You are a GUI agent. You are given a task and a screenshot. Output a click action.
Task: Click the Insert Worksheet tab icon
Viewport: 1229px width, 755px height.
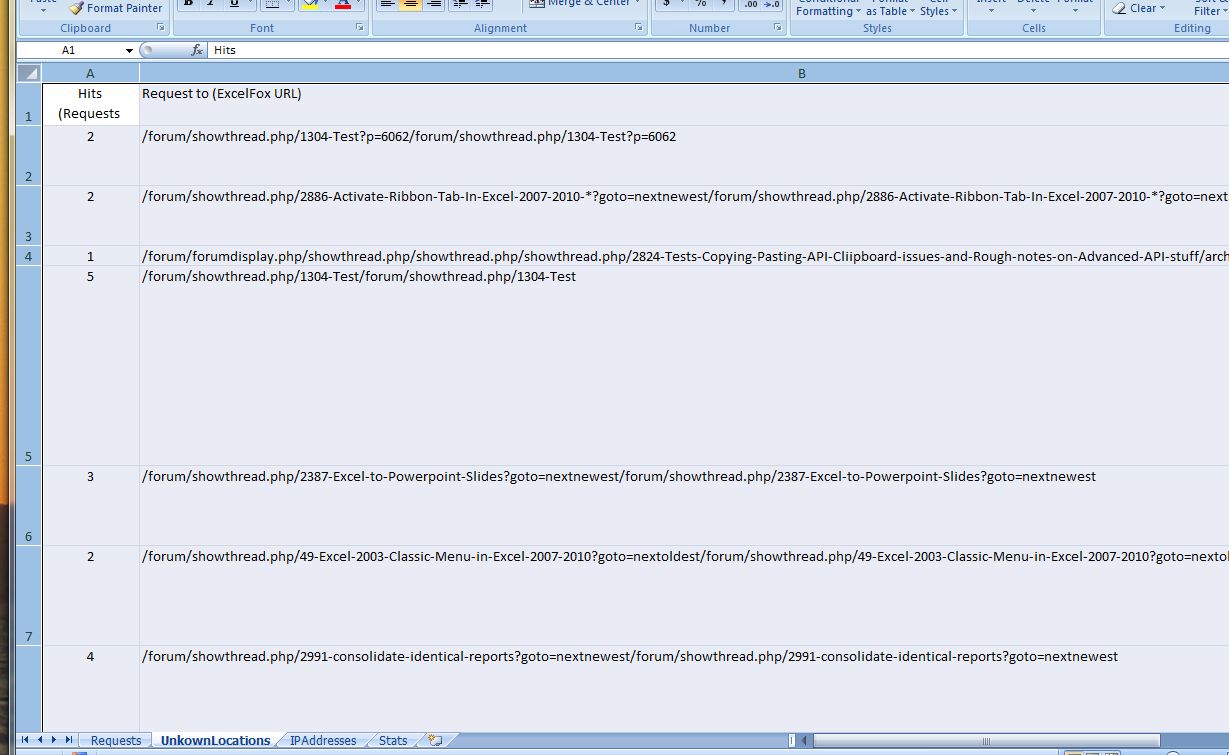tap(435, 740)
